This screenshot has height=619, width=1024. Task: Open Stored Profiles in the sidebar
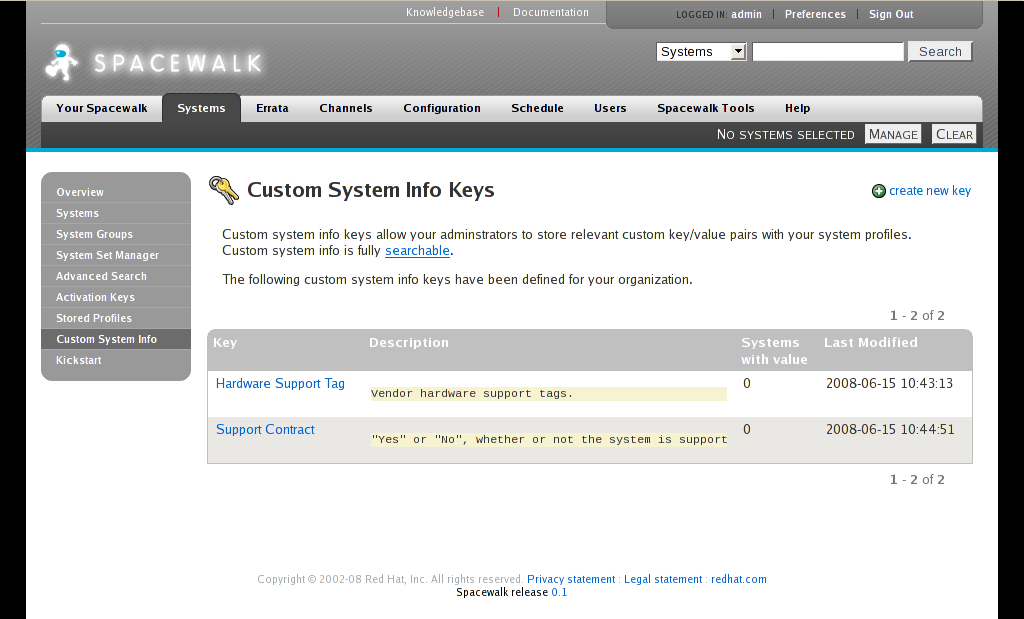[x=116, y=318]
